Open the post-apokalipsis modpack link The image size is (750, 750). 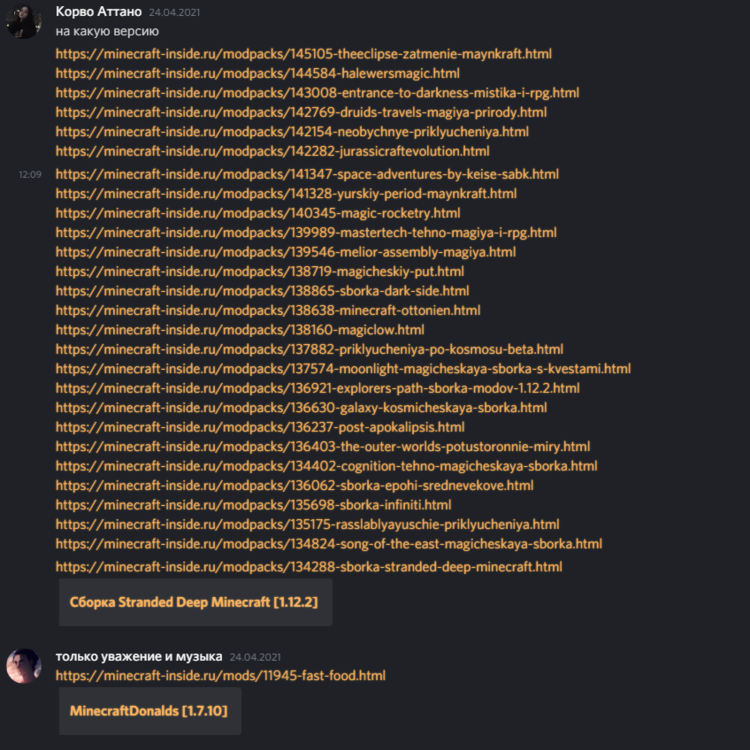(x=260, y=427)
